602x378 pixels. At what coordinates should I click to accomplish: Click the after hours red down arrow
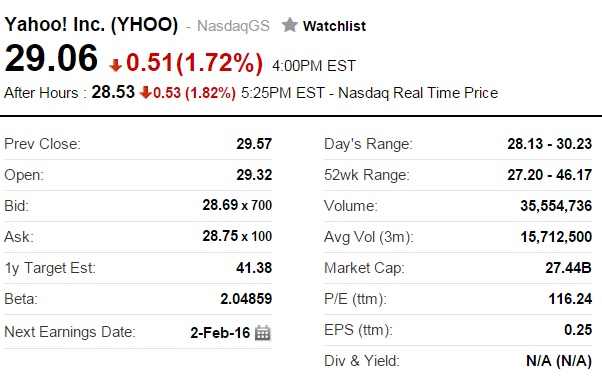(x=145, y=92)
